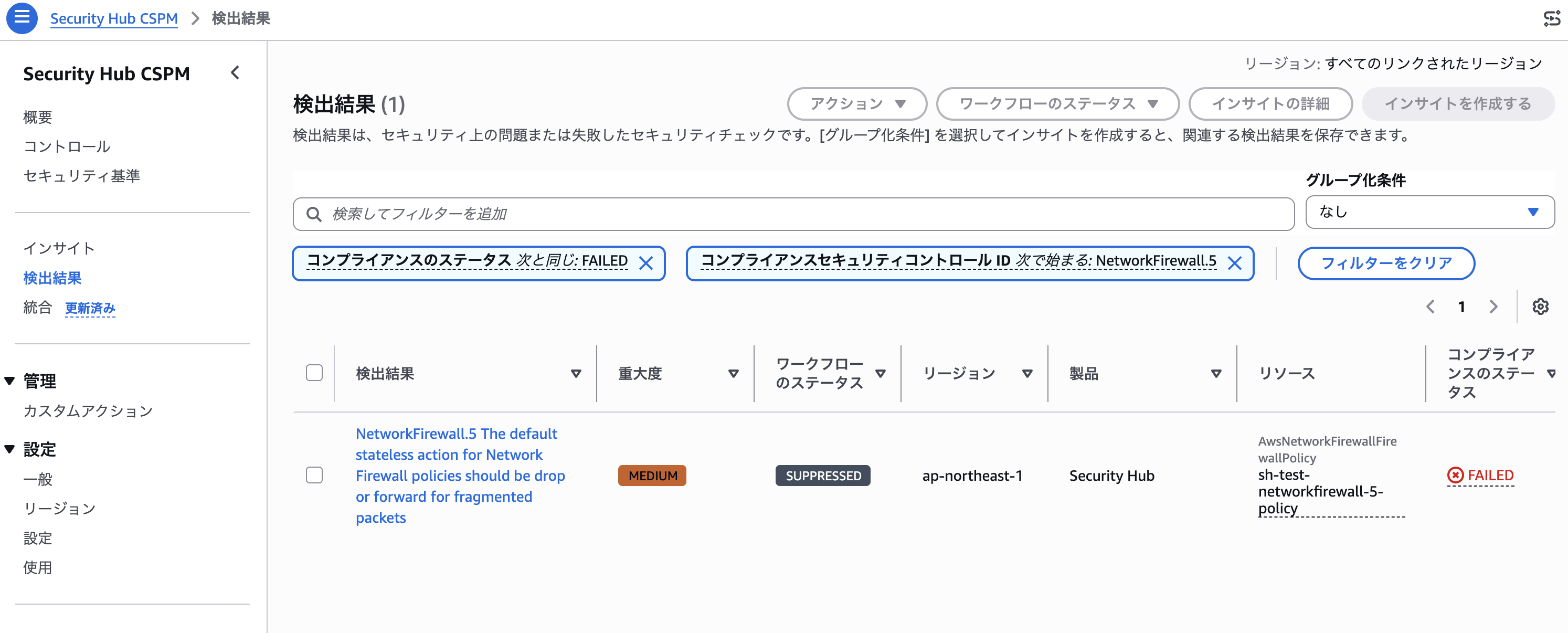Click the リソース column header
This screenshot has height=633, width=1568.
(1287, 374)
